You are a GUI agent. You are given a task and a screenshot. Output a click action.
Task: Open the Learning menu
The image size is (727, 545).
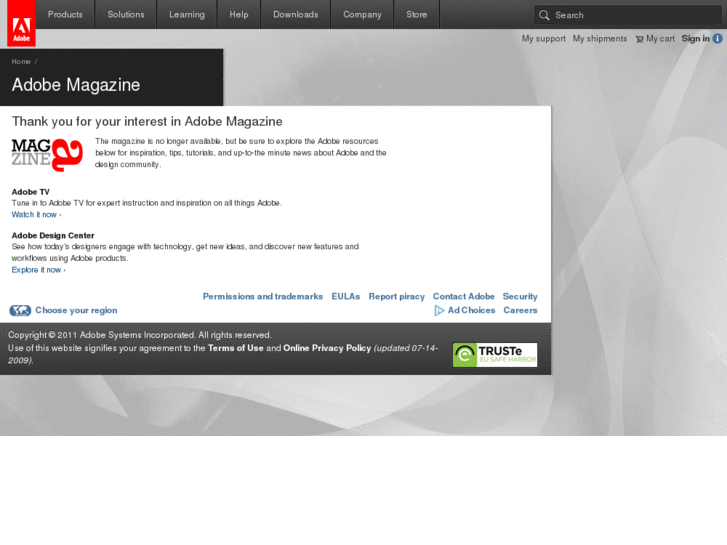(x=187, y=14)
